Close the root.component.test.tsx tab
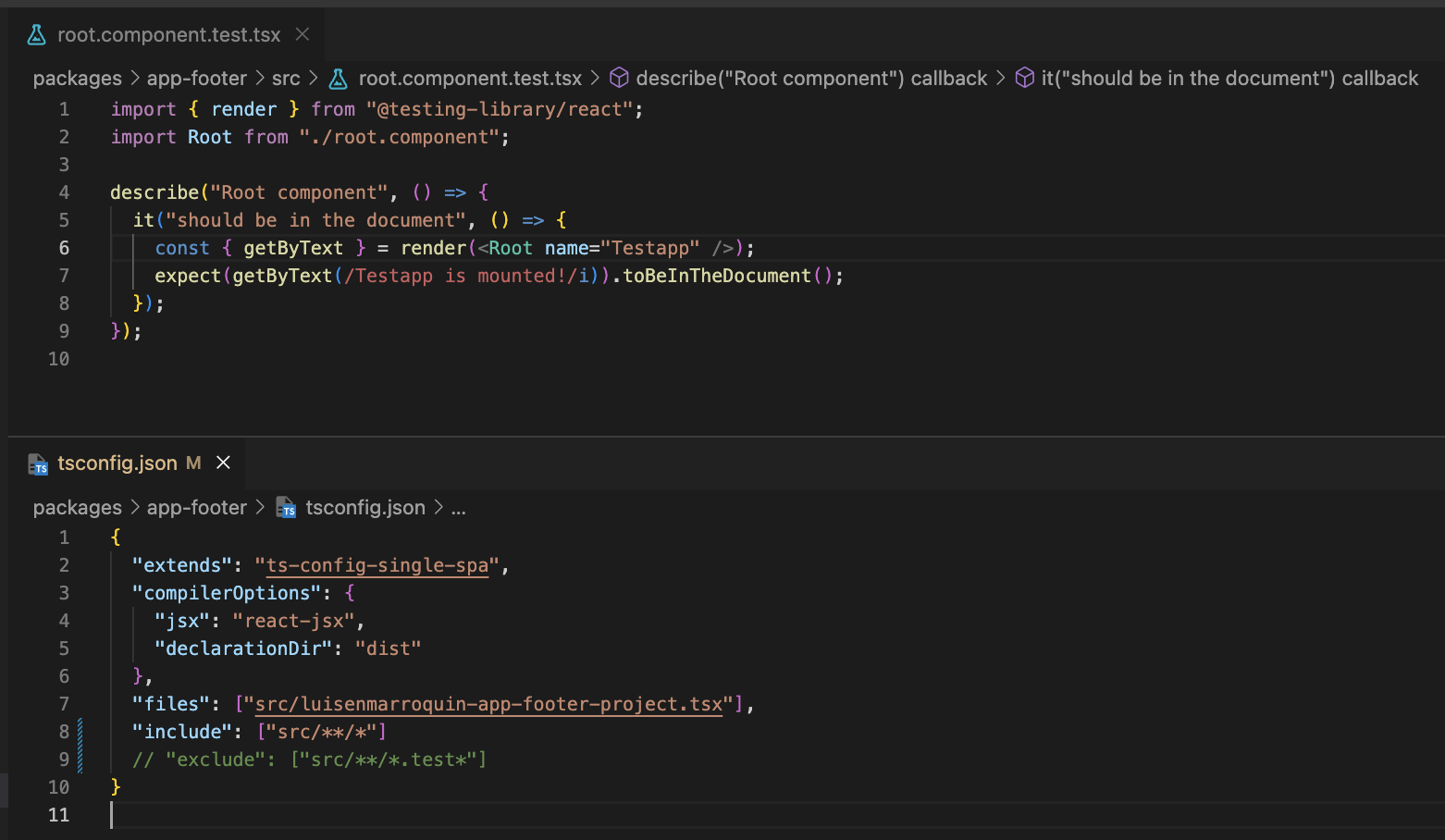1445x840 pixels. click(x=302, y=34)
